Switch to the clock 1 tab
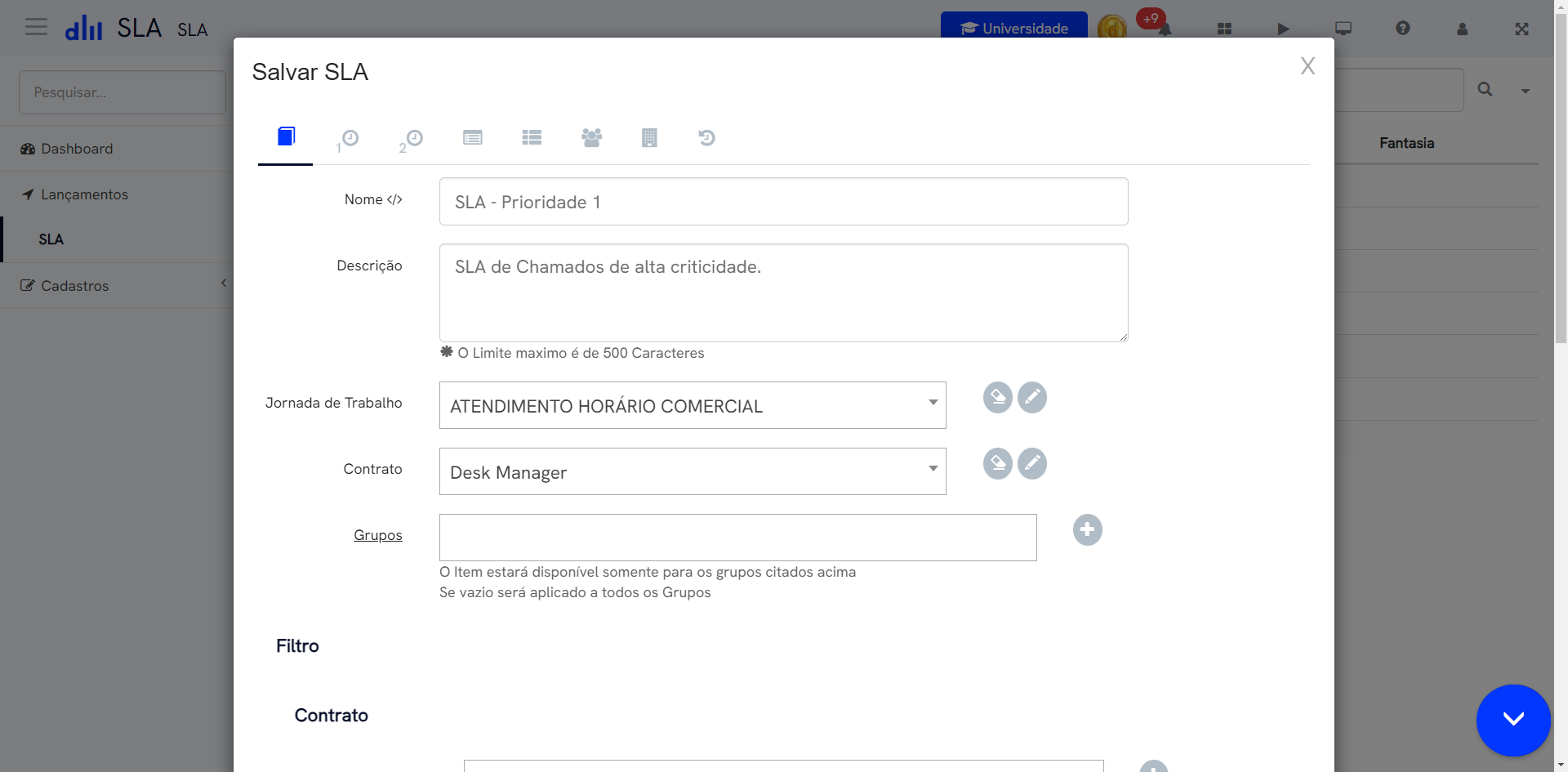Screen dimensions: 1568x772 348,140
